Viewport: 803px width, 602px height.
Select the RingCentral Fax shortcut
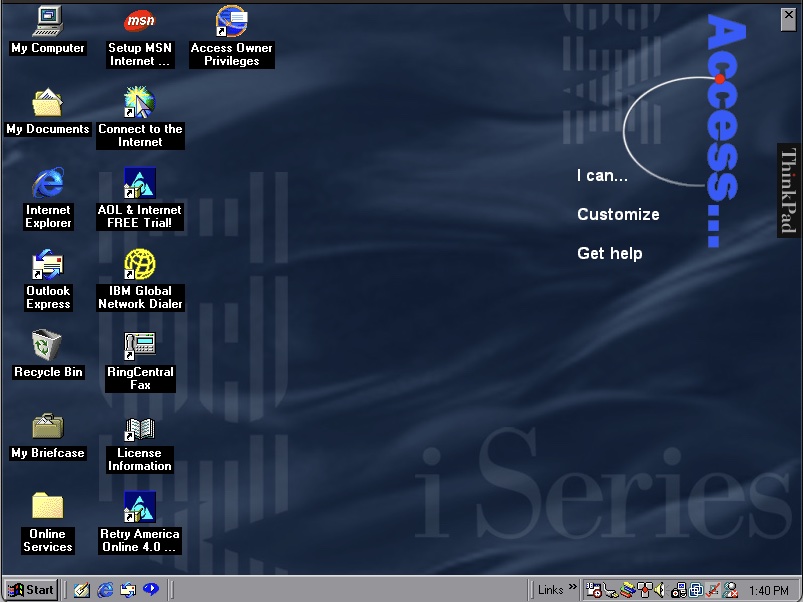click(x=139, y=346)
